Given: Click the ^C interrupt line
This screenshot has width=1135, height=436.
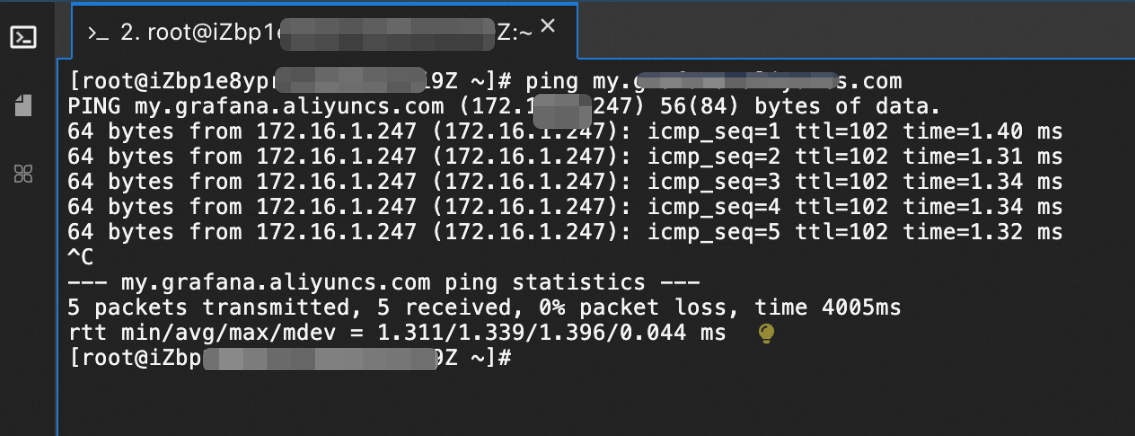Looking at the screenshot, I should pos(83,257).
